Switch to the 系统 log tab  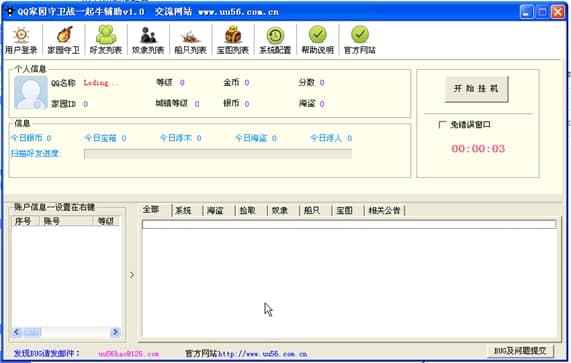(183, 210)
